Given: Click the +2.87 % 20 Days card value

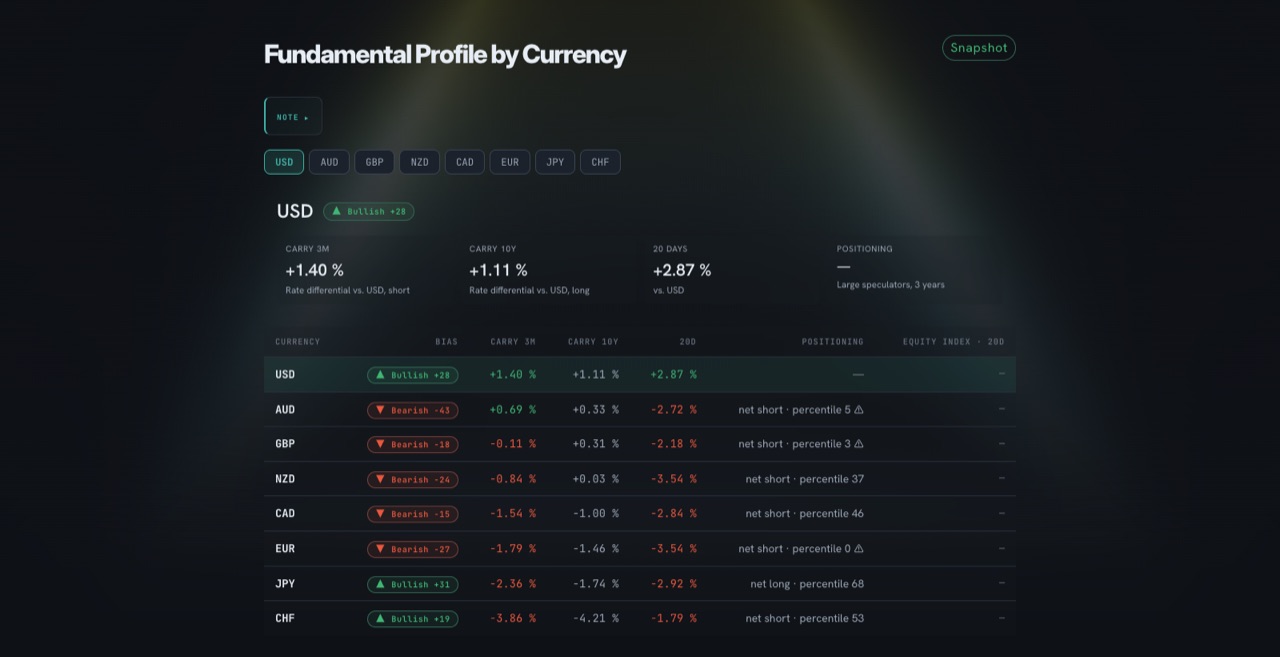Looking at the screenshot, I should coord(682,270).
